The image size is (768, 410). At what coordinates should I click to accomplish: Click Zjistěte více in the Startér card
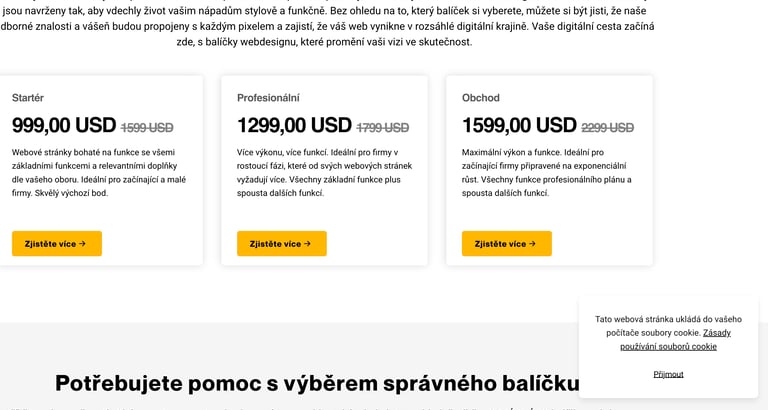click(56, 243)
